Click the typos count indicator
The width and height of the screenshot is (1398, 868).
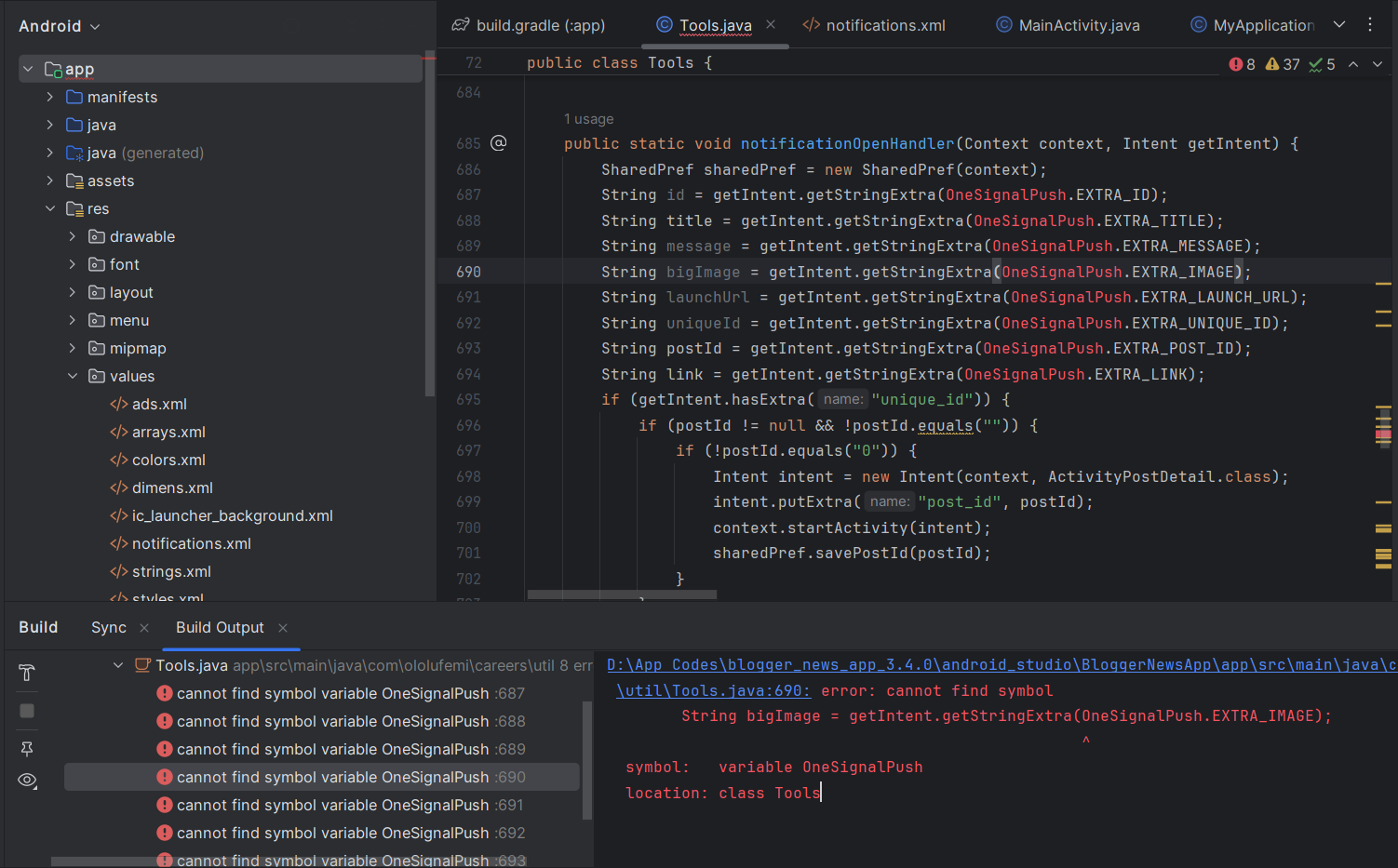[1322, 64]
